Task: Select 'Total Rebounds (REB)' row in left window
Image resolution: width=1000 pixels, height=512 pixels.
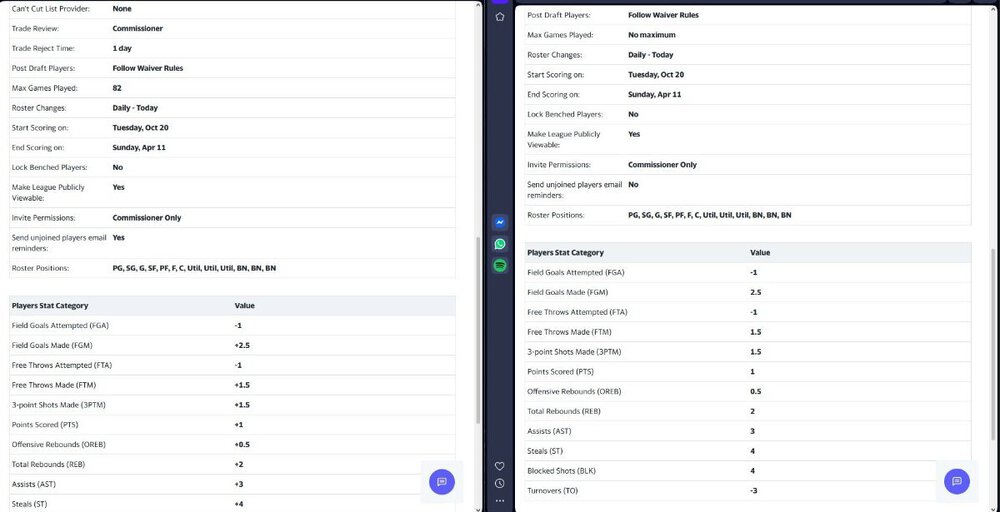Action: tap(232, 464)
